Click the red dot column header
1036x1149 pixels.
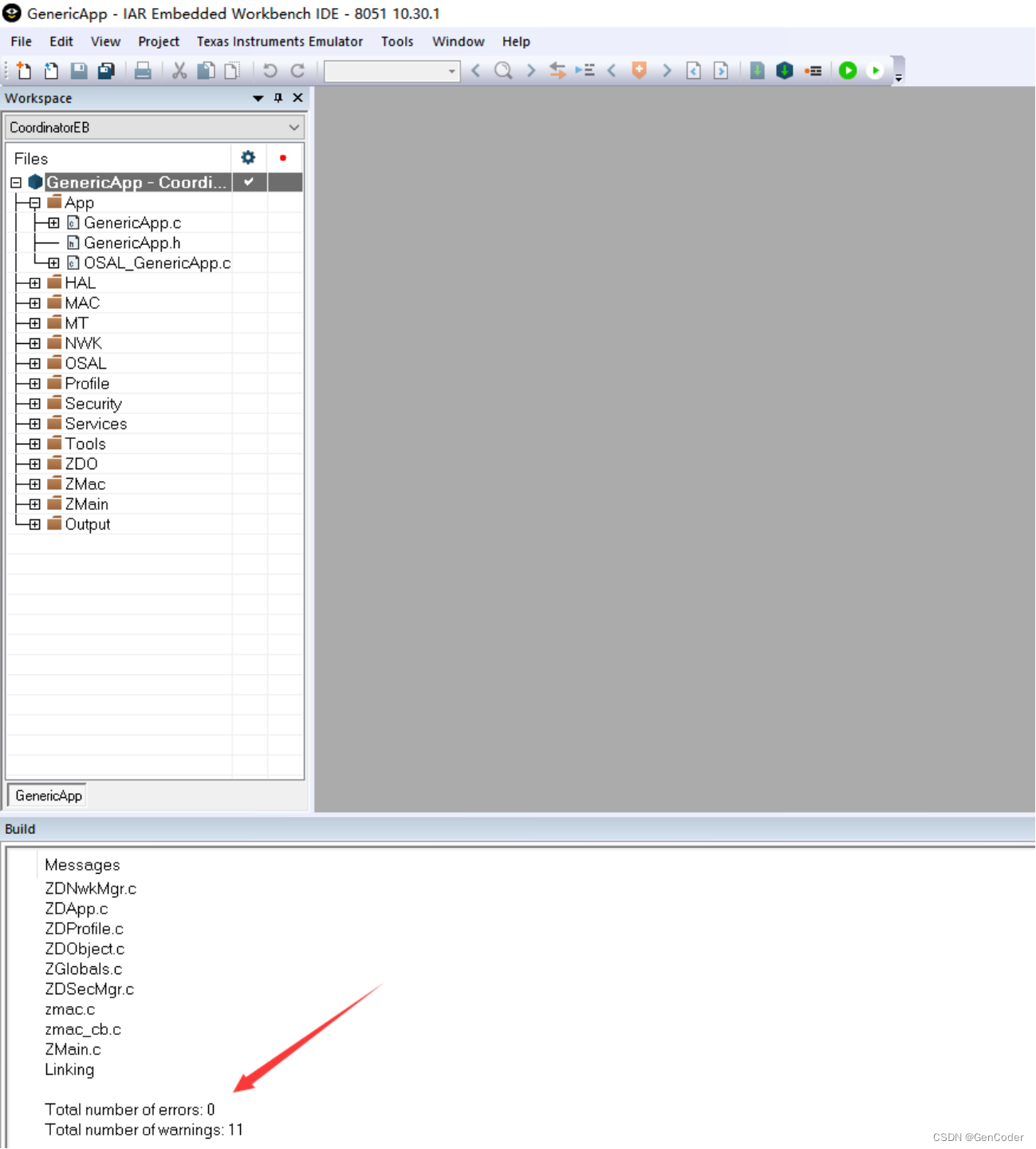click(283, 158)
